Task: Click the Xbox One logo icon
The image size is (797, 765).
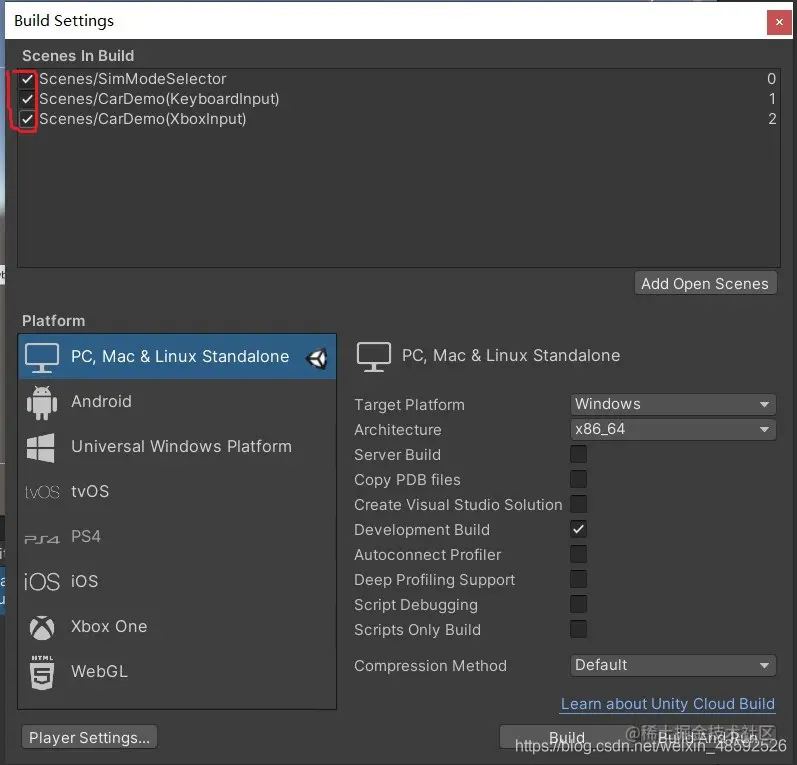Action: (42, 627)
